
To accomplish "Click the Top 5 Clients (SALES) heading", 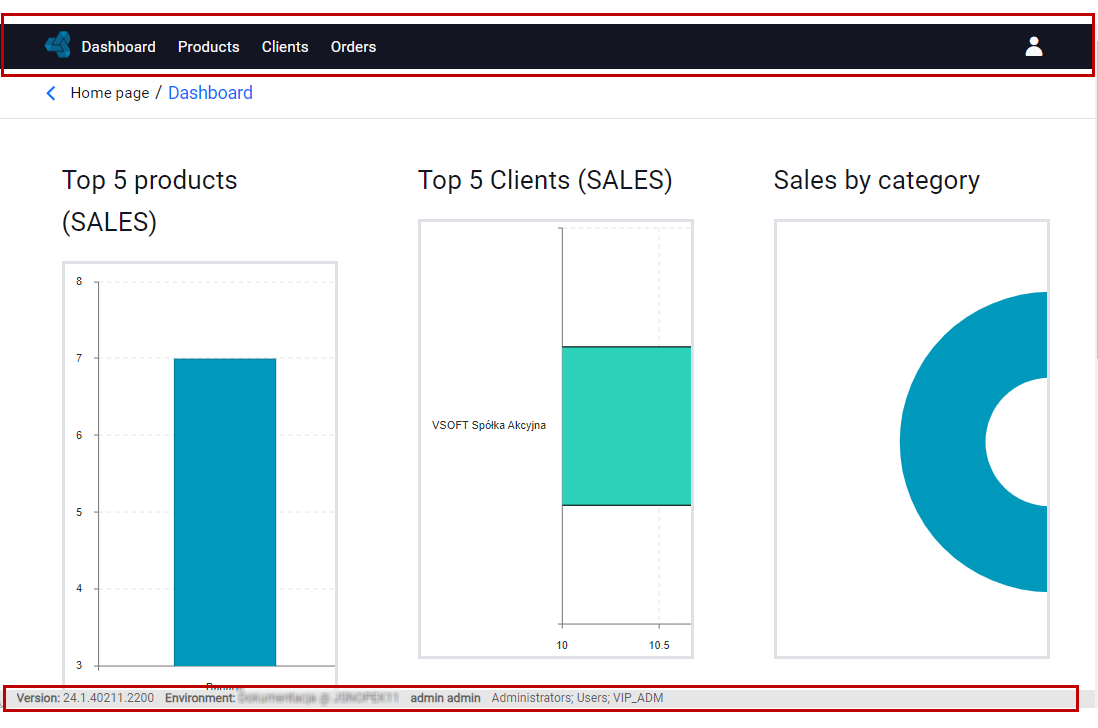I will pos(545,180).
